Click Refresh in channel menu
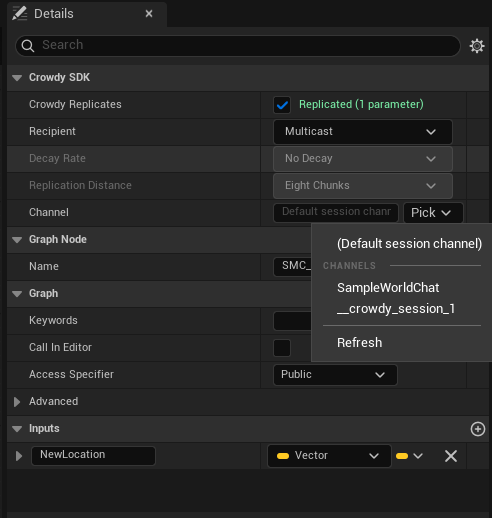 (x=359, y=343)
